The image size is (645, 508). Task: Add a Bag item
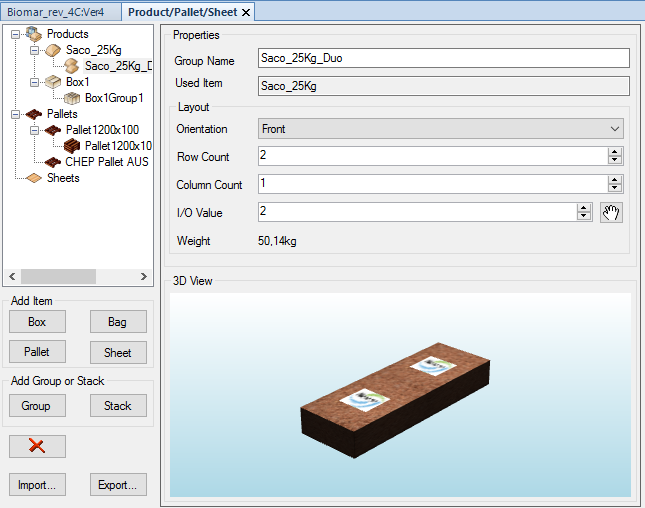tap(118, 322)
